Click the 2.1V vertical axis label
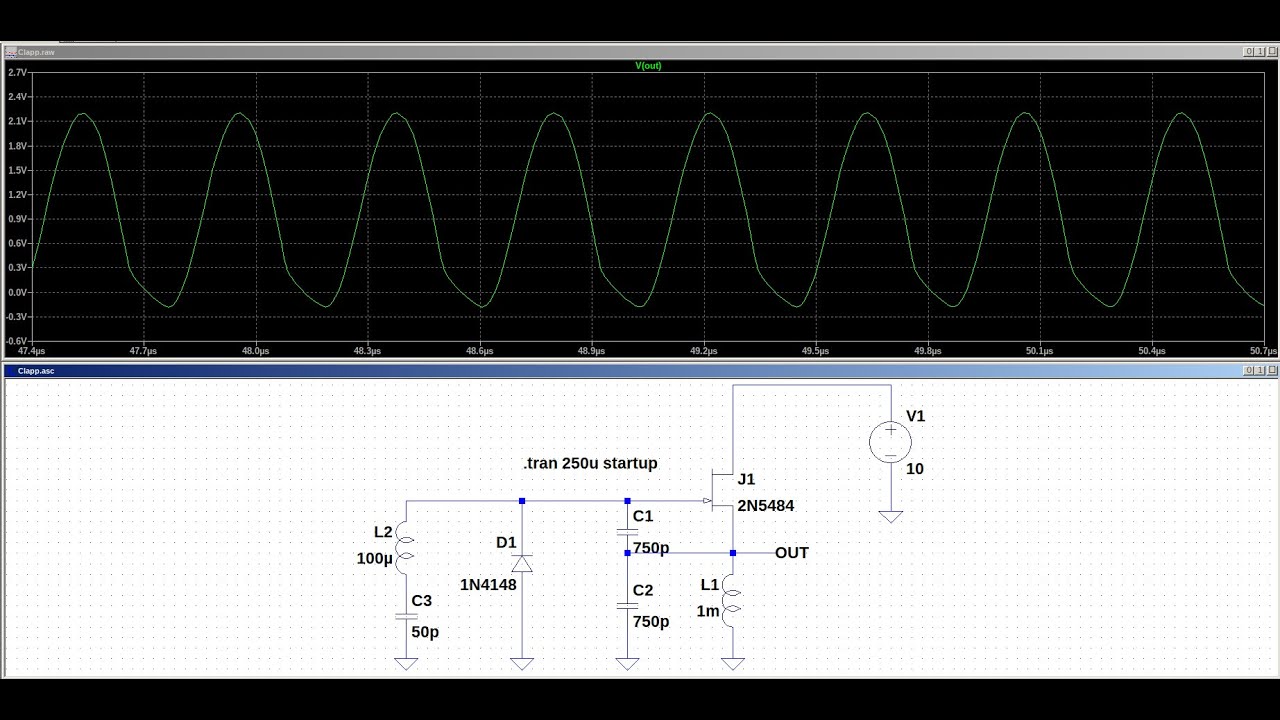The height and width of the screenshot is (720, 1280). (x=17, y=121)
